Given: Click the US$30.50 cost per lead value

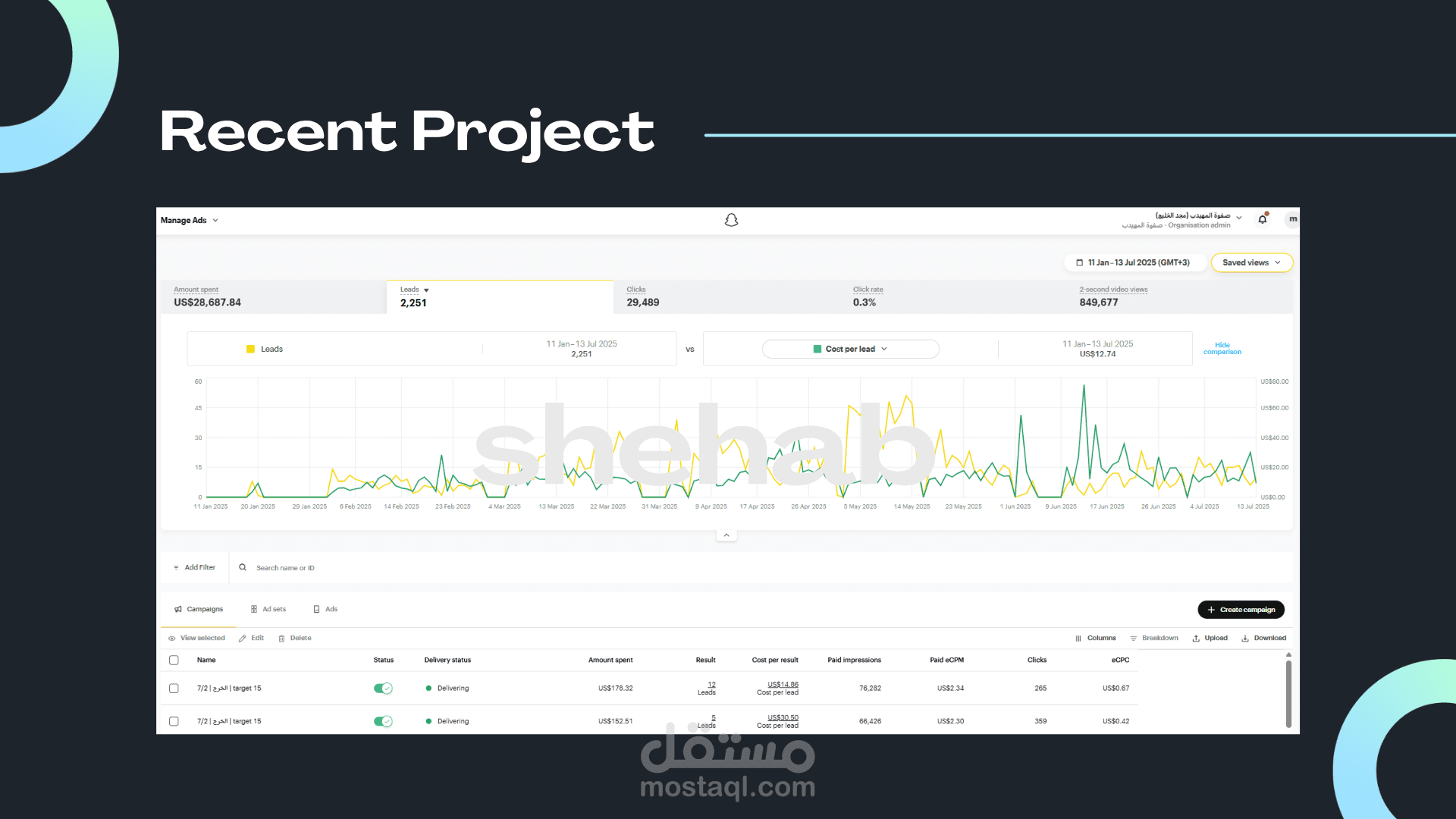Looking at the screenshot, I should pos(783,717).
